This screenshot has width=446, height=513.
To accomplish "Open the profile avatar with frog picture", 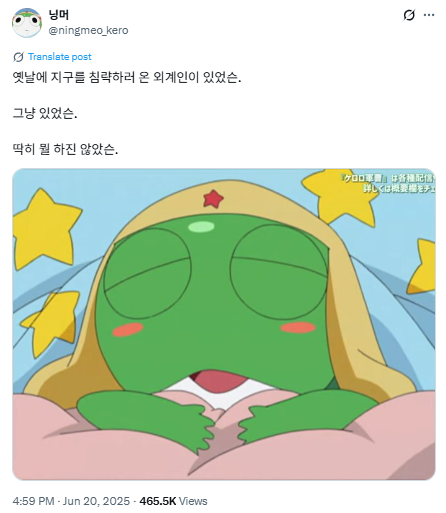I will pyautogui.click(x=27, y=23).
